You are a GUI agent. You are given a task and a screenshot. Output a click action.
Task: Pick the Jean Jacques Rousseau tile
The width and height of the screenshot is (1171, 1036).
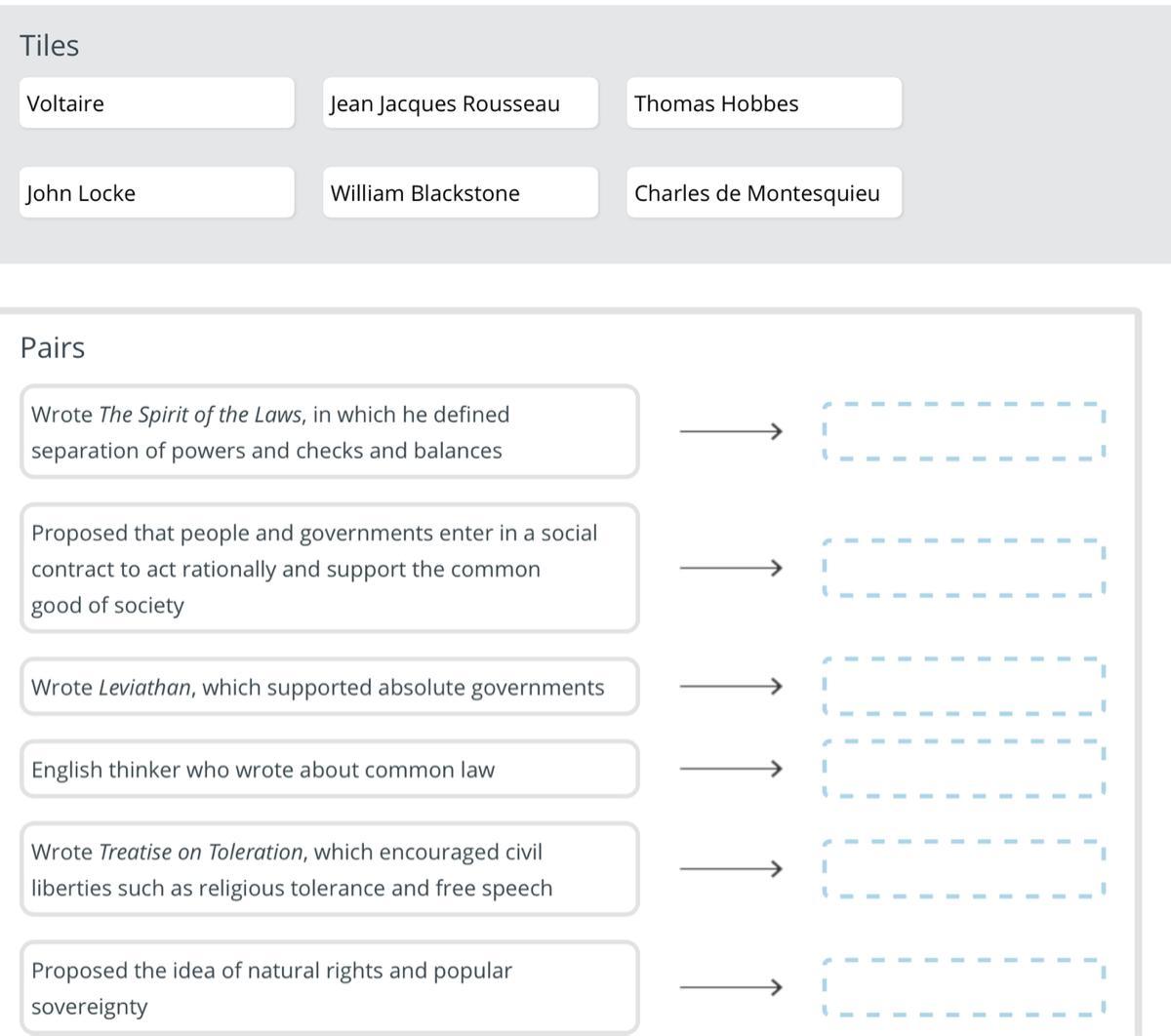coord(460,103)
